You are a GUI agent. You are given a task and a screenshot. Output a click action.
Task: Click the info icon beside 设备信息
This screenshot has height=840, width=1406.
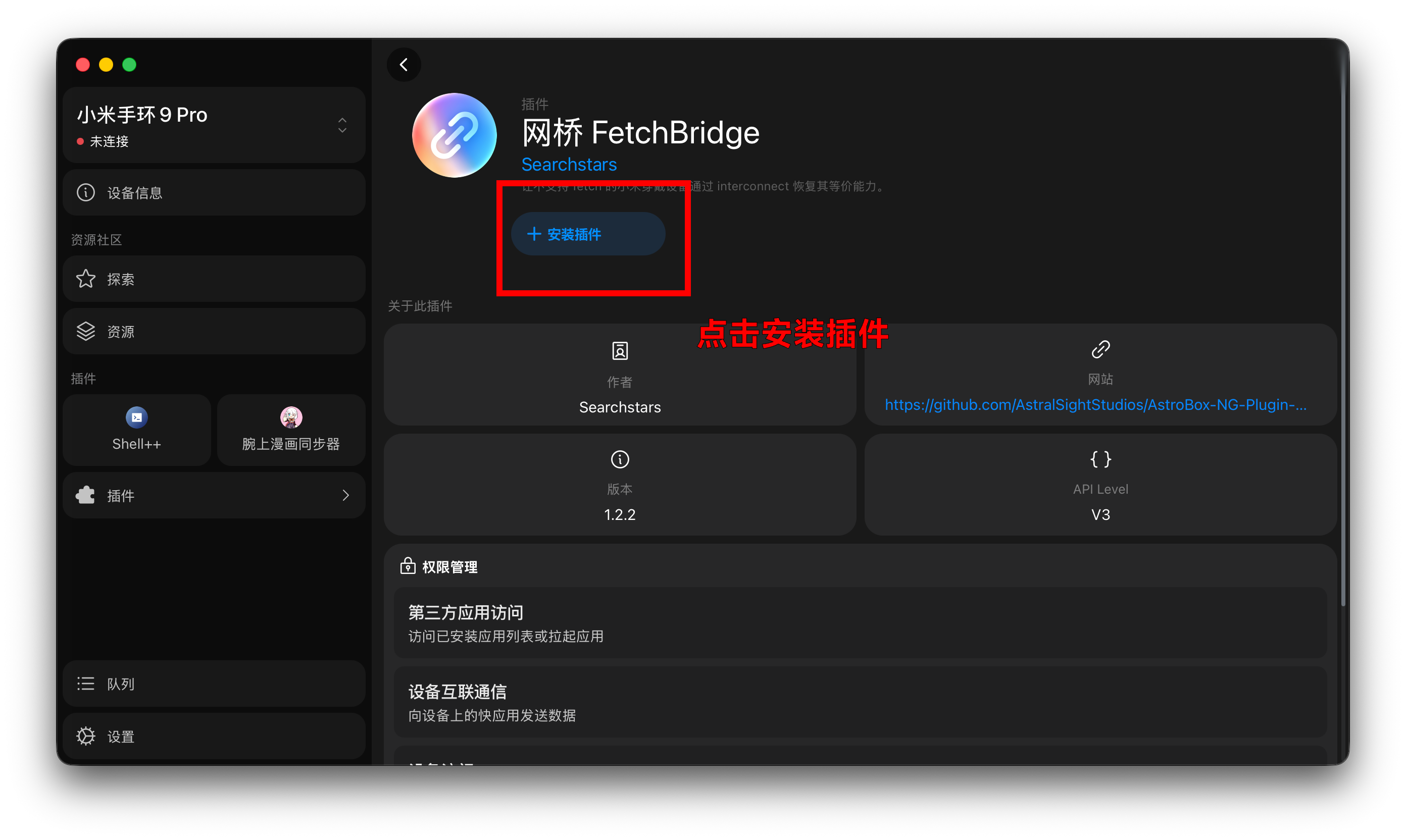coord(86,192)
